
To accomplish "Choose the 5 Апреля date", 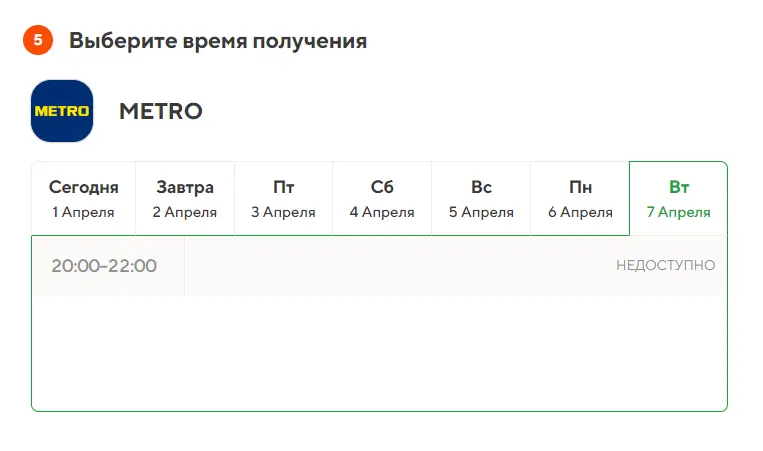I will [x=481, y=212].
